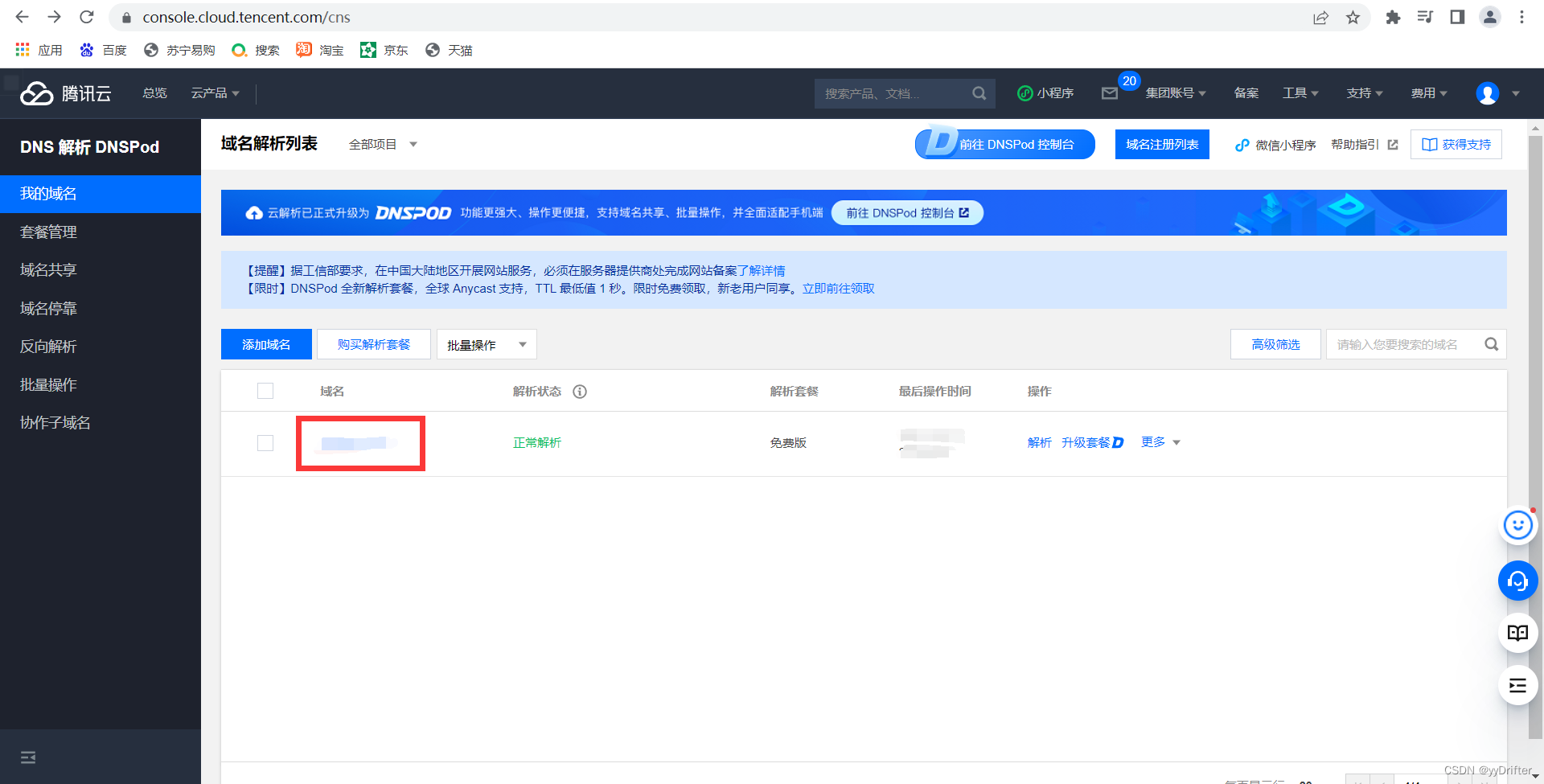Screen dimensions: 1544x784
Task: Click the Tencent Cloud logo
Action: pos(66,94)
